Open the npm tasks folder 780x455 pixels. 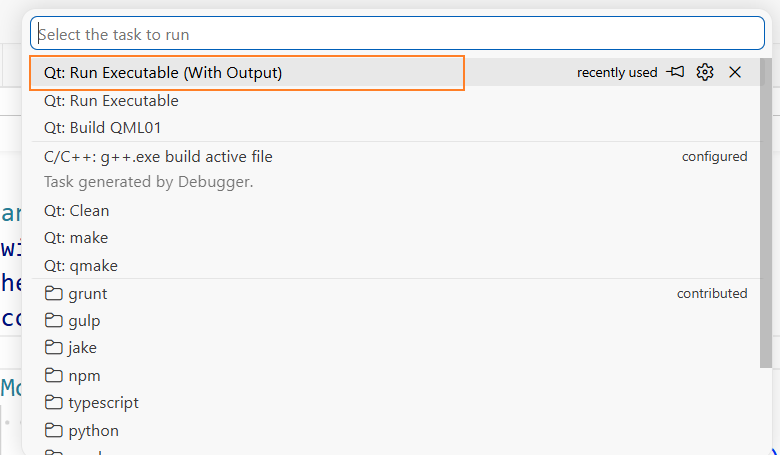[395, 375]
